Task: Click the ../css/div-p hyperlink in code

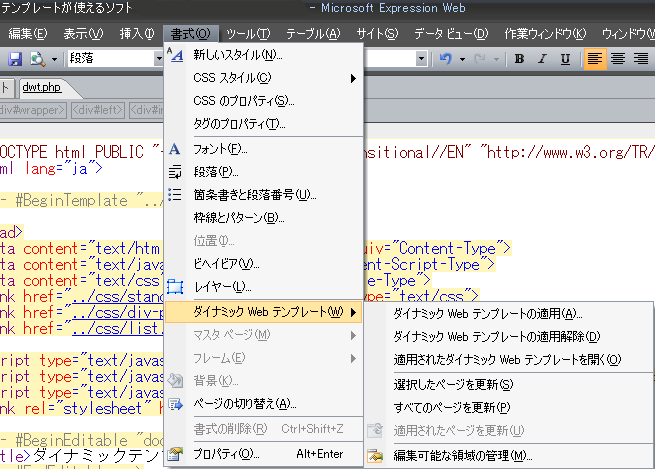Action: point(118,313)
